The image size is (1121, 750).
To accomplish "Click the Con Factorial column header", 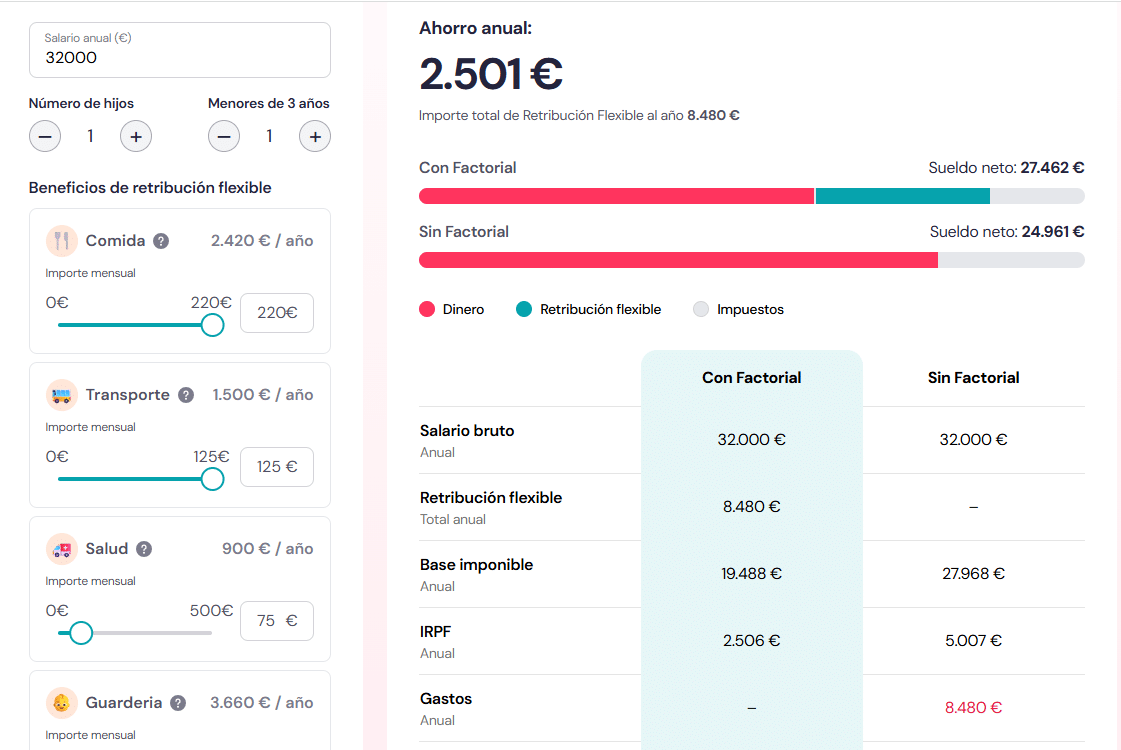I will tap(751, 378).
